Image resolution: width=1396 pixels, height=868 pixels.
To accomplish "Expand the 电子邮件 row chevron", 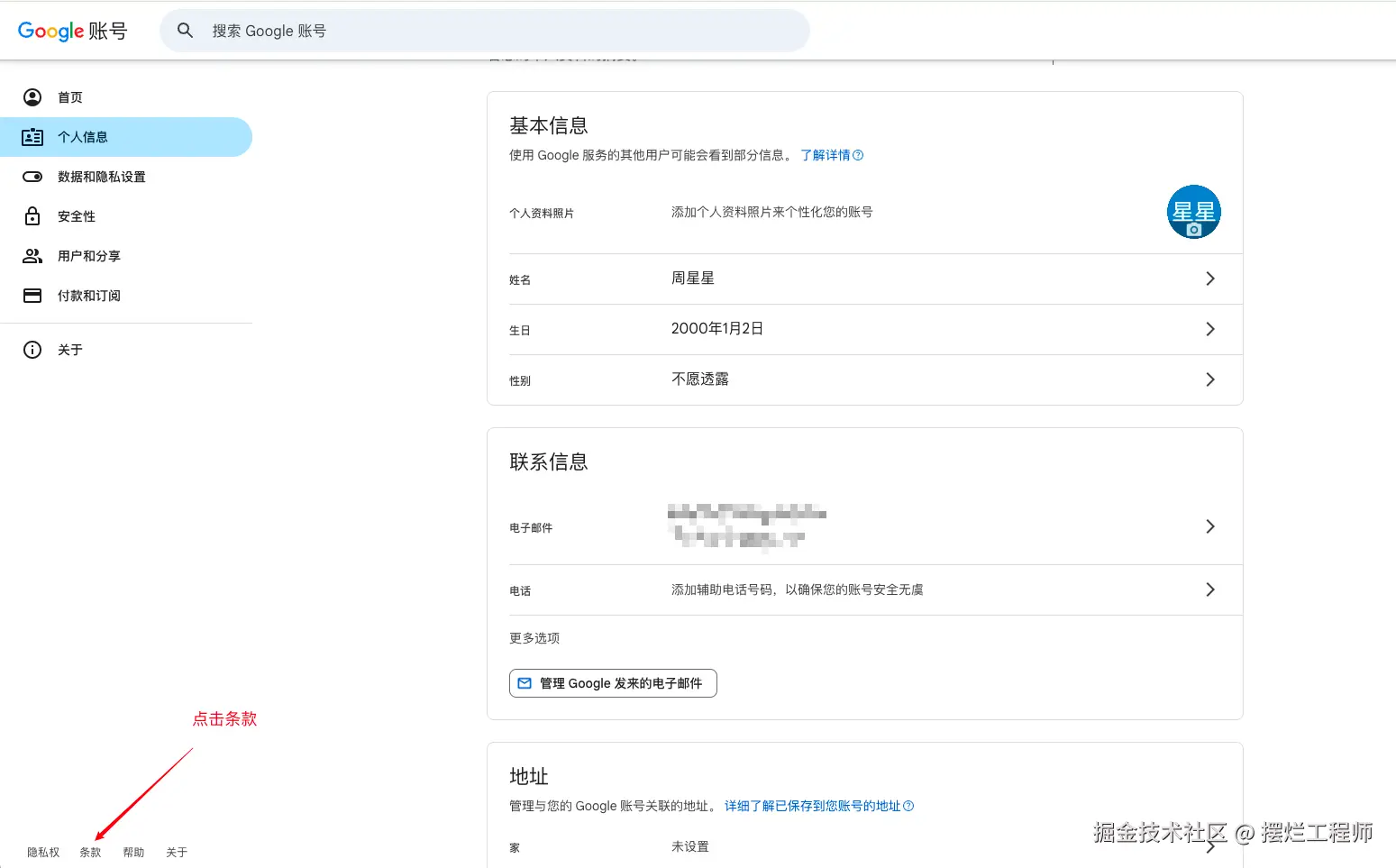I will 1210,526.
